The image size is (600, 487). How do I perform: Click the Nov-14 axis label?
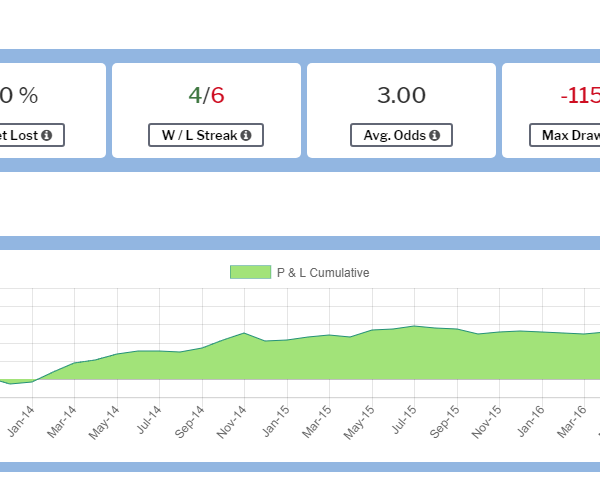tap(232, 422)
